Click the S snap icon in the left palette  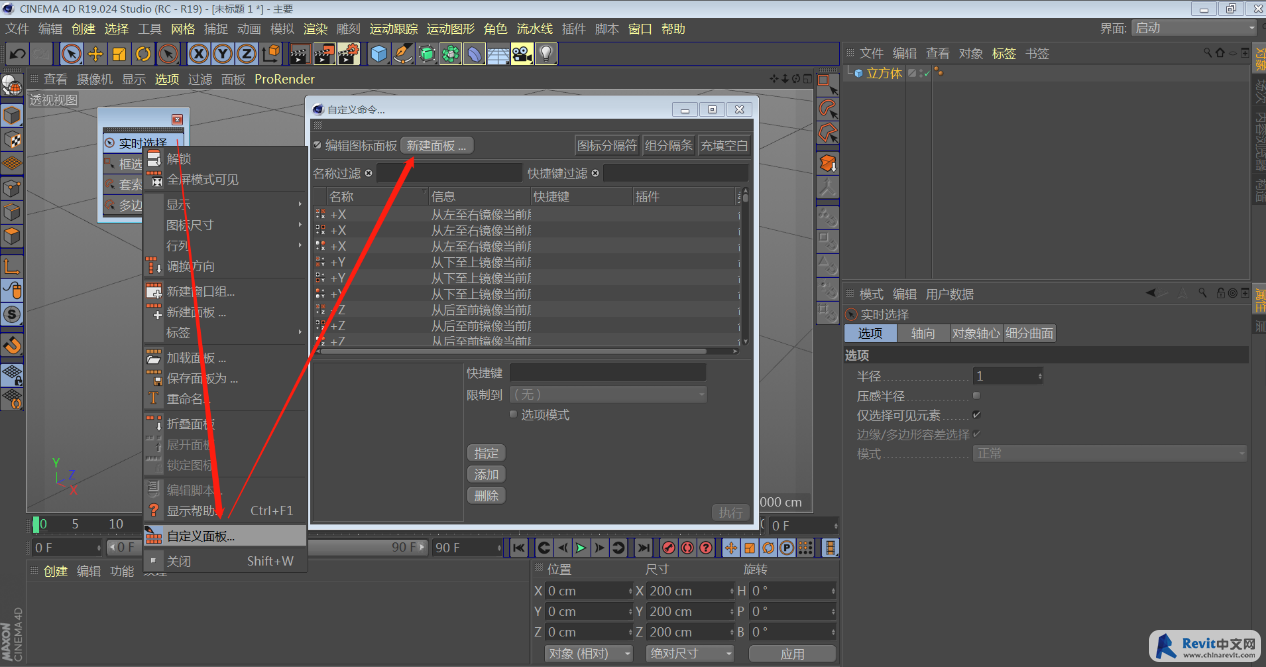11,314
